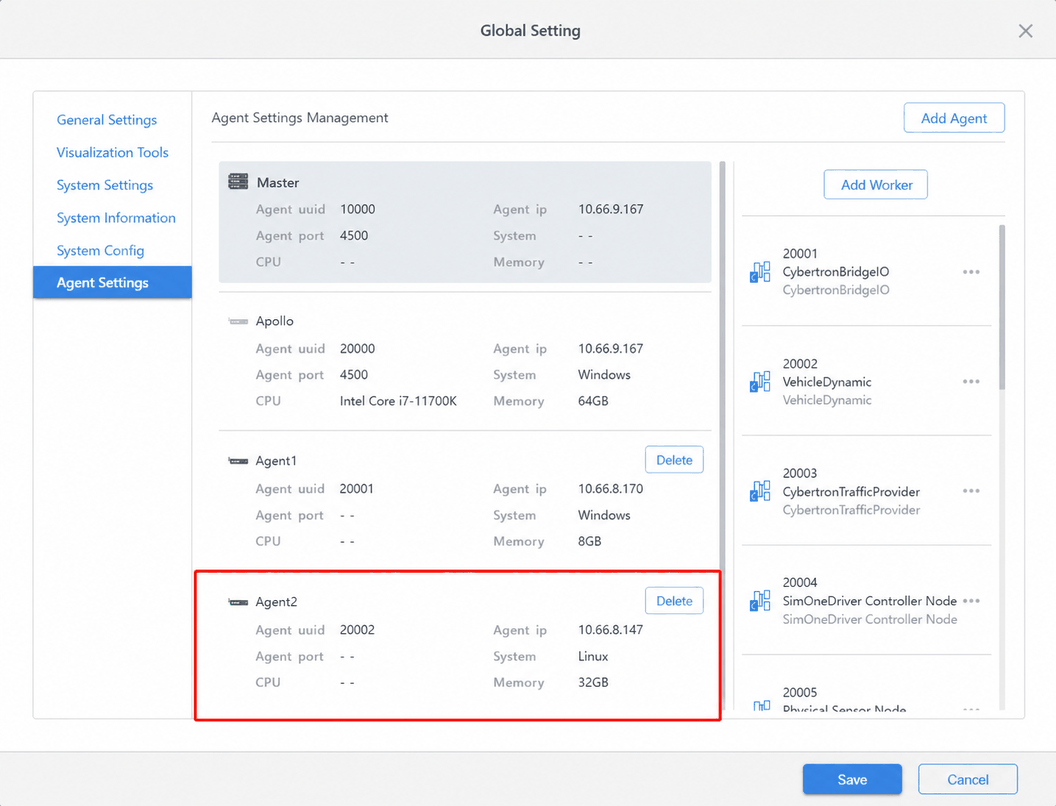Image resolution: width=1056 pixels, height=806 pixels.
Task: Save the global settings
Action: [852, 779]
